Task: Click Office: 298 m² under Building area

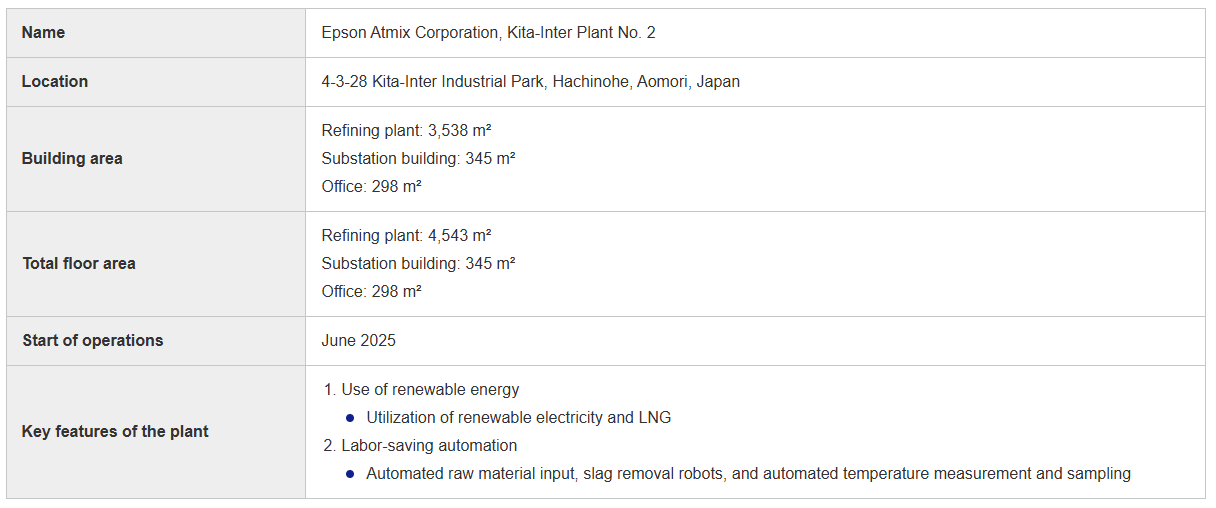Action: pyautogui.click(x=371, y=187)
